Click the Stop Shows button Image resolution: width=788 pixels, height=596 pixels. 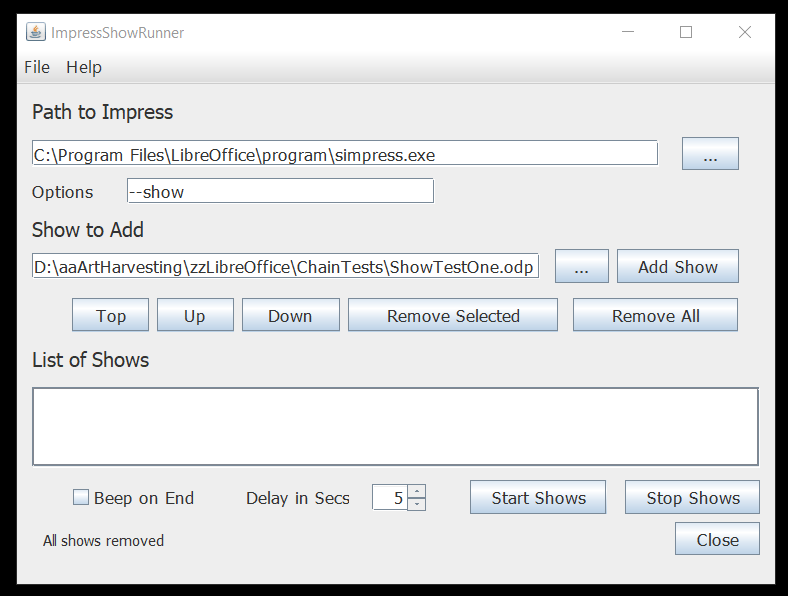coord(692,497)
